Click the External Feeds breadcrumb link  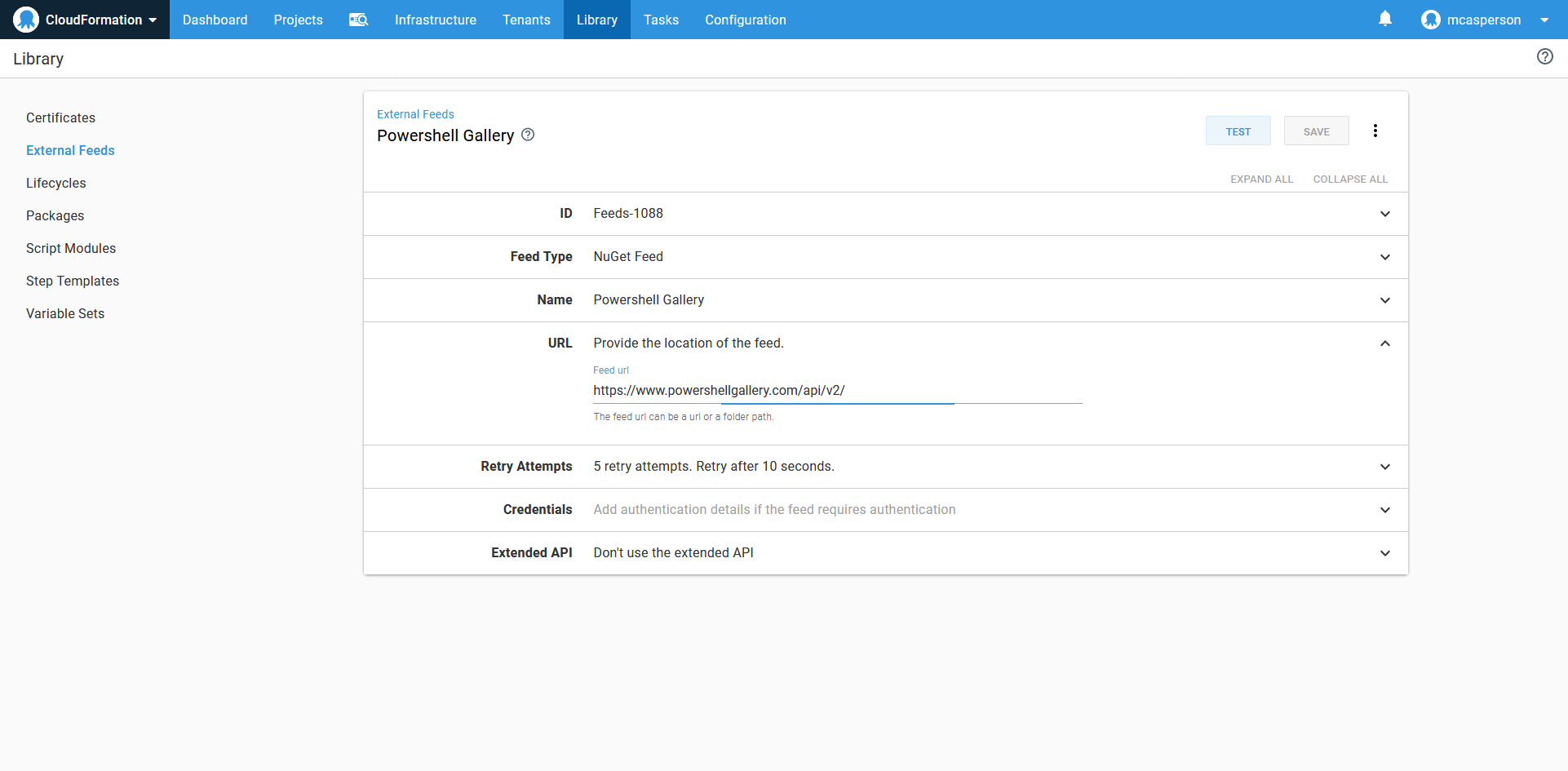tap(415, 114)
